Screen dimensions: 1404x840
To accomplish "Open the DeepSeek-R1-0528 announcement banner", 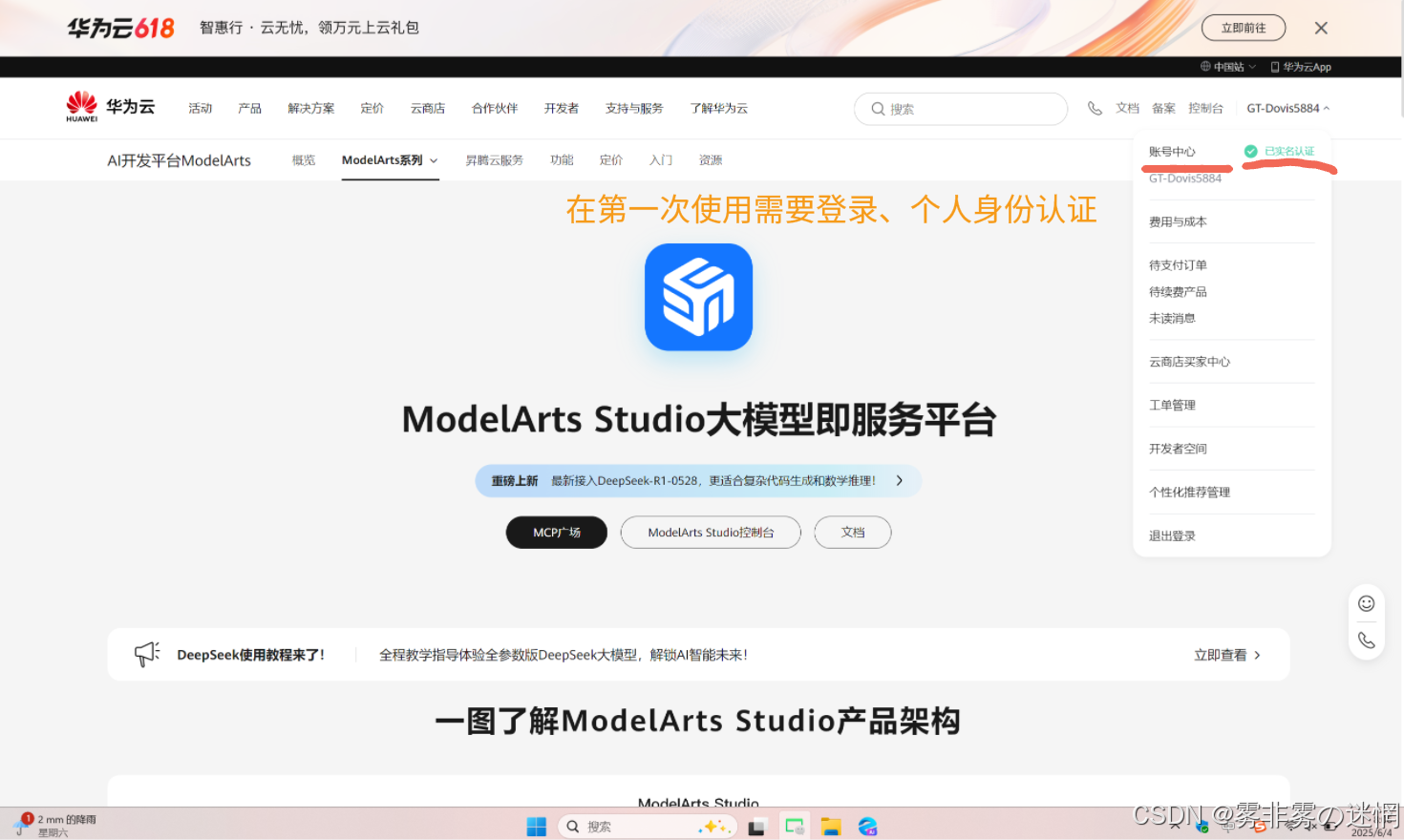I will click(x=698, y=481).
